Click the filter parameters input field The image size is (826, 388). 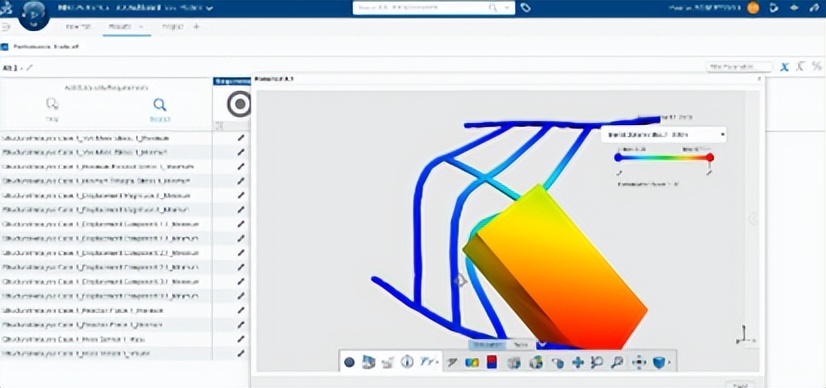point(739,67)
